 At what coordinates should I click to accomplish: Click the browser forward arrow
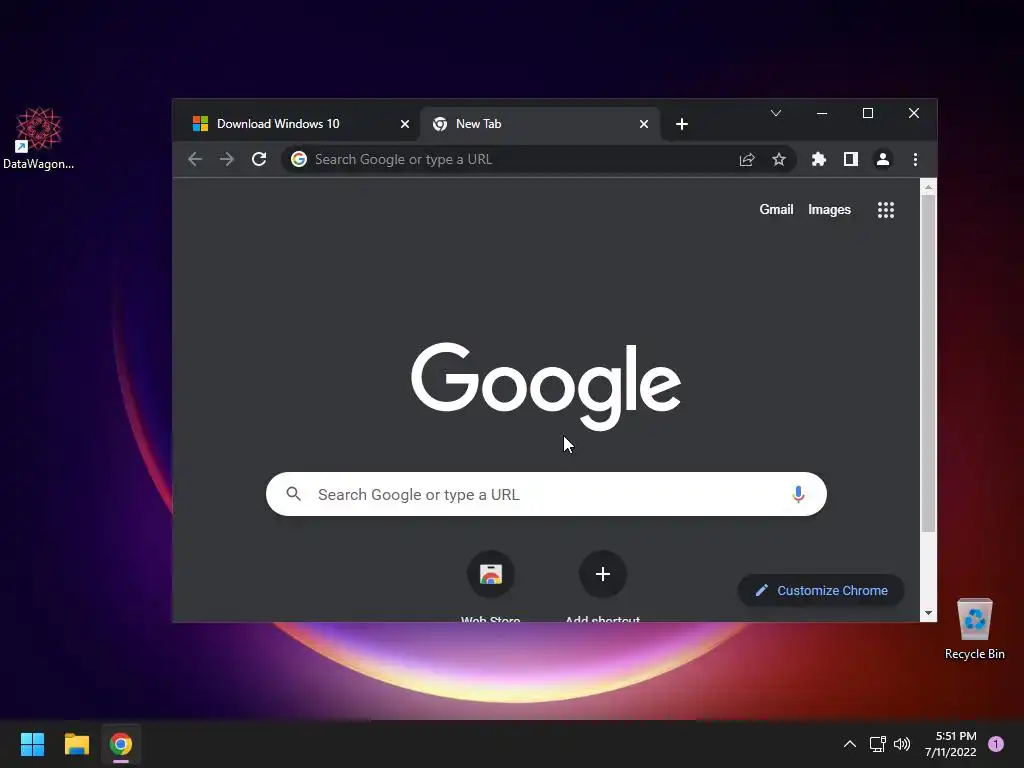tap(227, 159)
